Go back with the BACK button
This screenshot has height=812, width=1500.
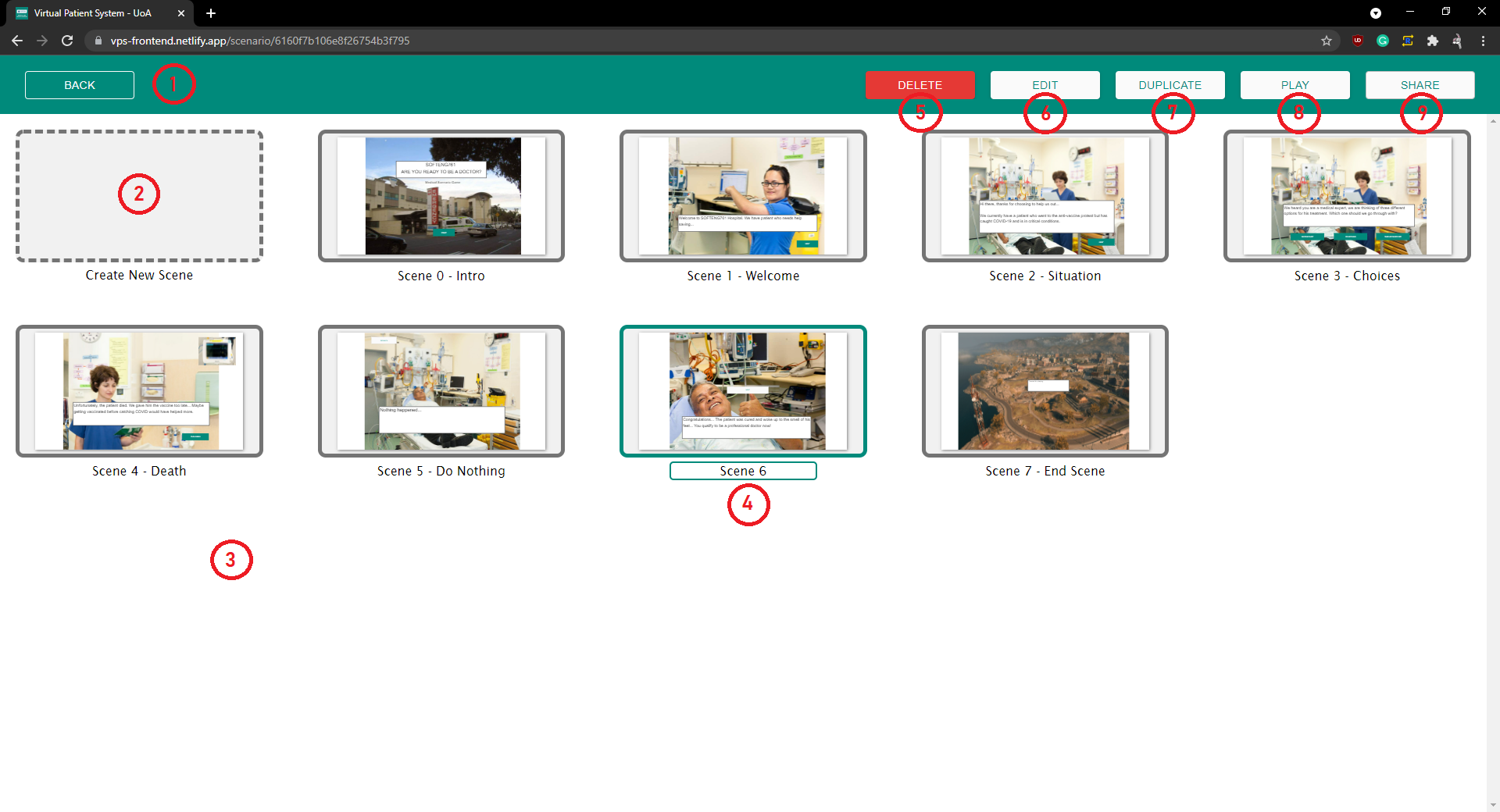[x=79, y=84]
